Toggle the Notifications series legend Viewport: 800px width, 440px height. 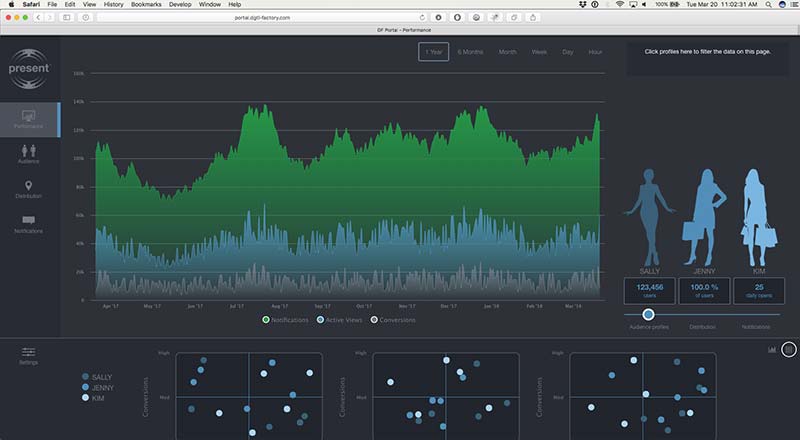[285, 320]
